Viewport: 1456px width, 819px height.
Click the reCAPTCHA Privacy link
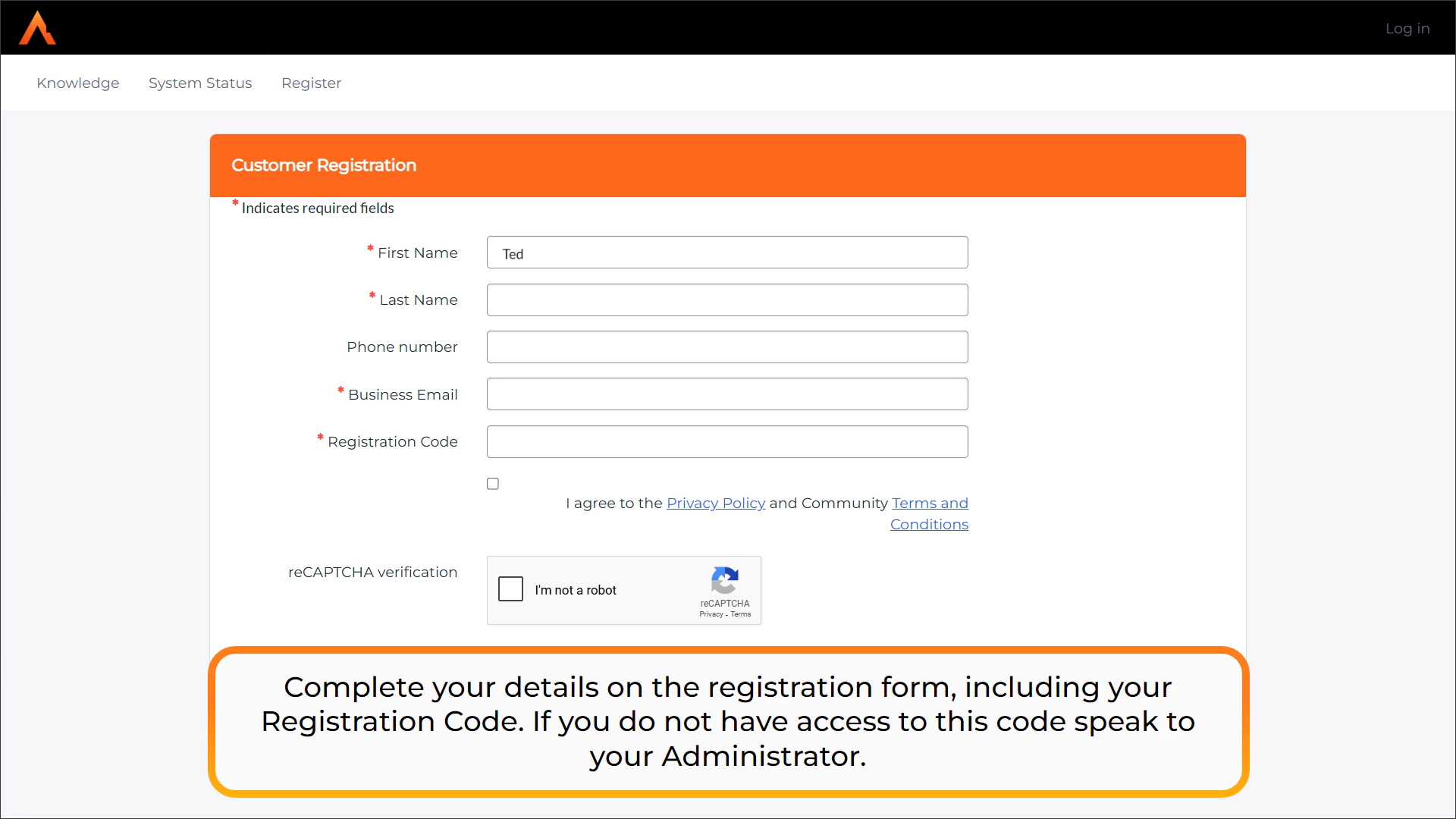pos(711,615)
